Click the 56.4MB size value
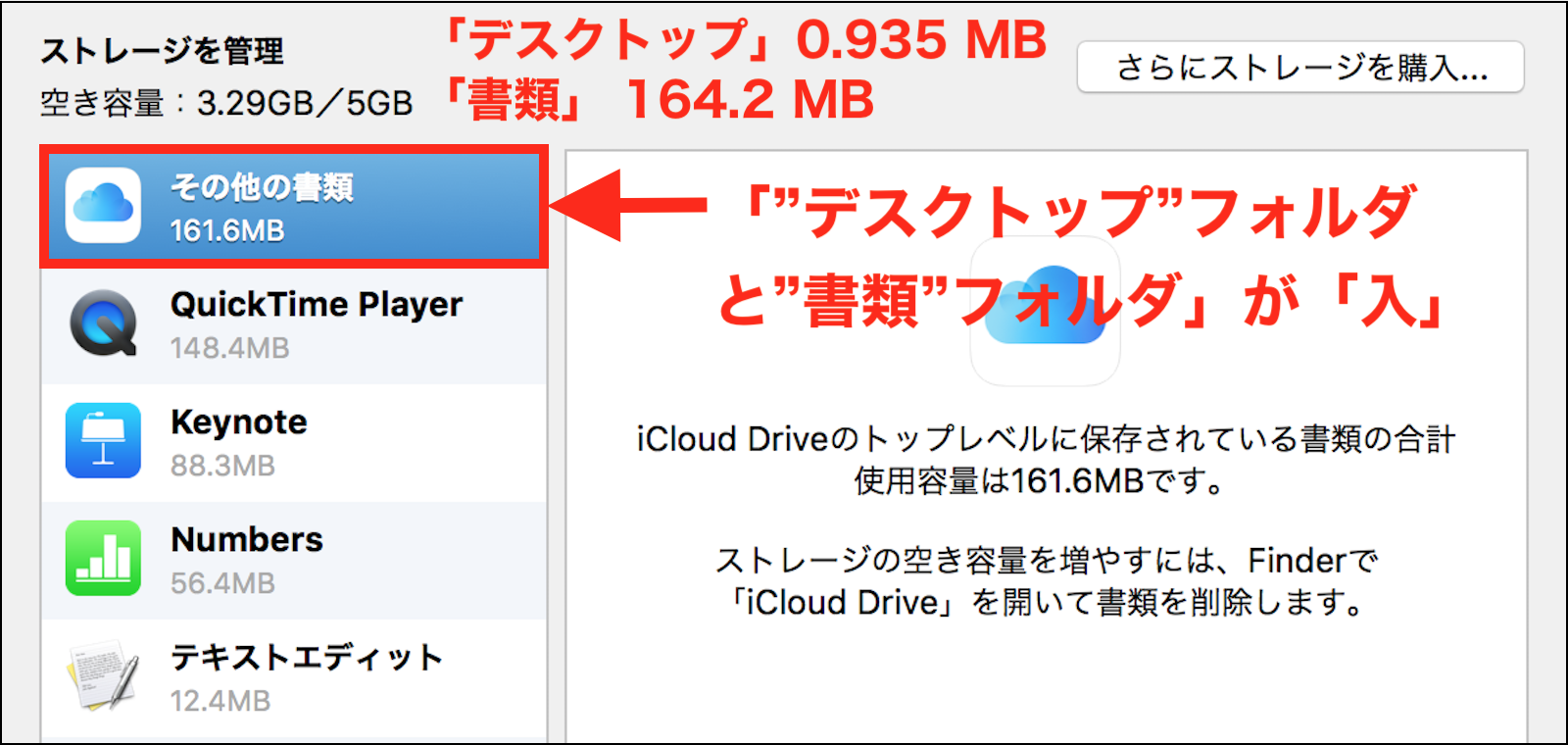This screenshot has height=745, width=1568. [222, 583]
